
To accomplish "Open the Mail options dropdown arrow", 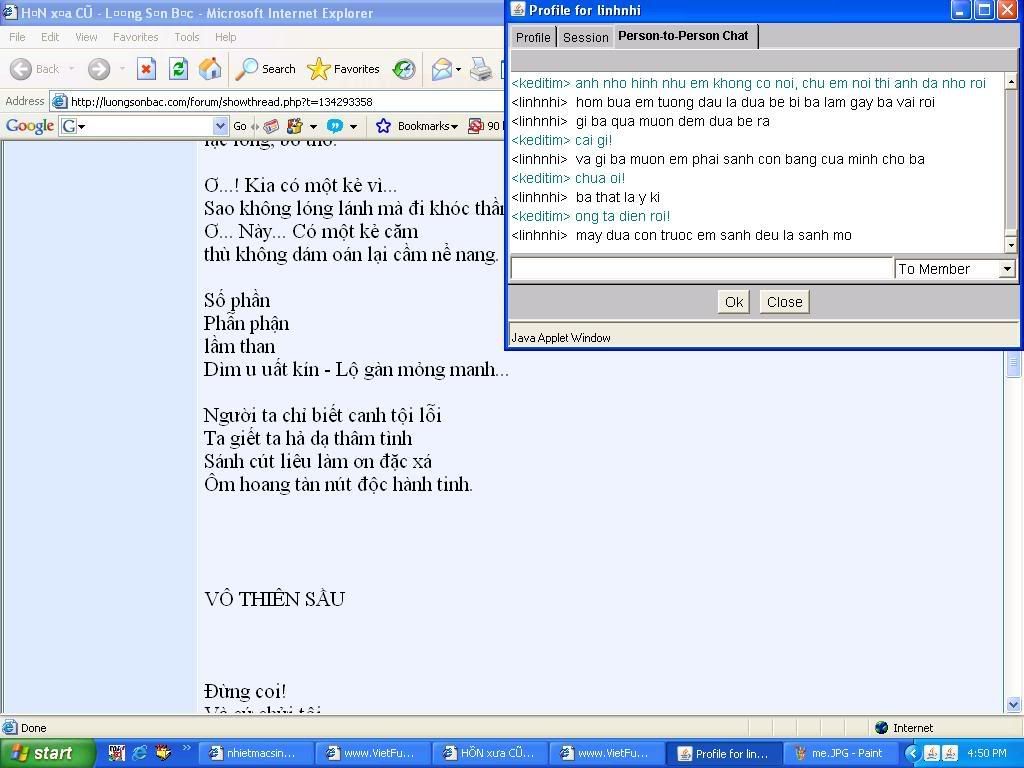I will click(458, 69).
